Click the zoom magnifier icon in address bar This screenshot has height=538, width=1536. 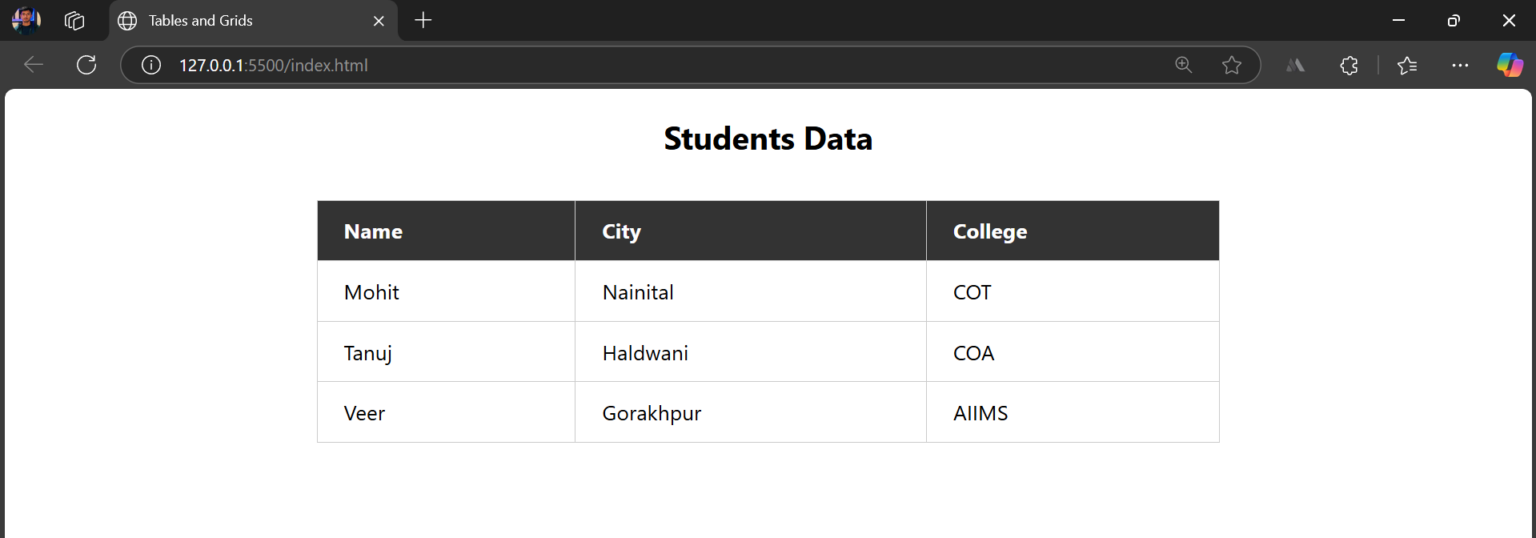tap(1184, 65)
